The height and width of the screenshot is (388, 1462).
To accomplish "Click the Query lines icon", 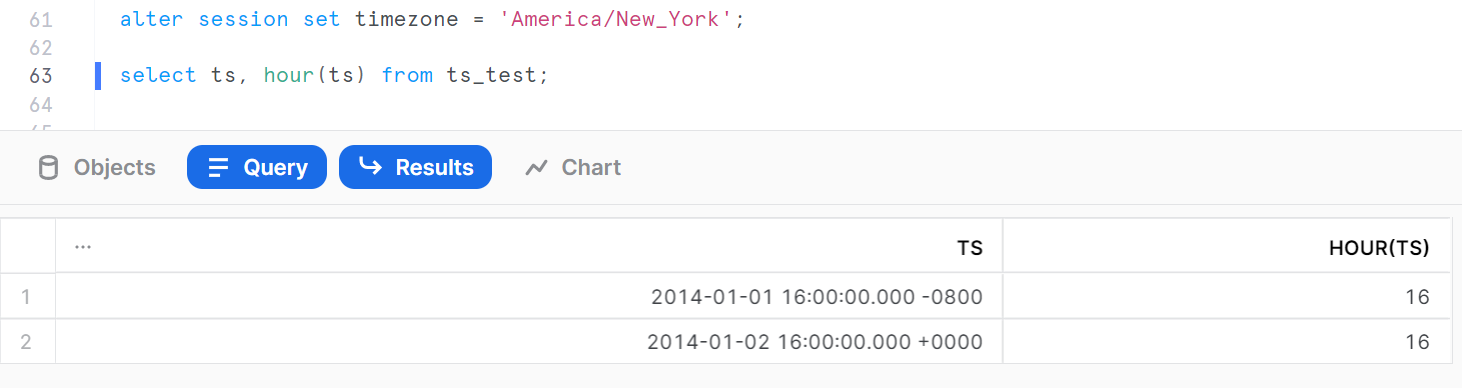I will pos(218,168).
